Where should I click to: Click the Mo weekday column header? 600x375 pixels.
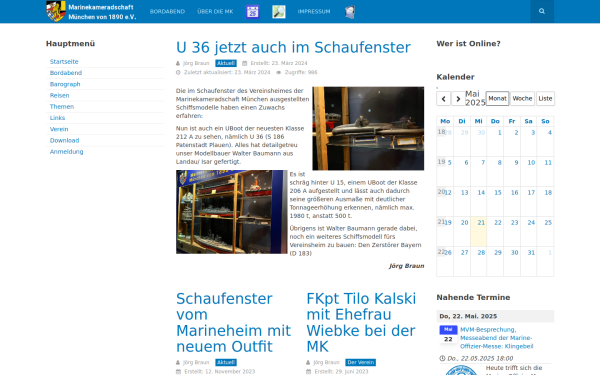445,121
